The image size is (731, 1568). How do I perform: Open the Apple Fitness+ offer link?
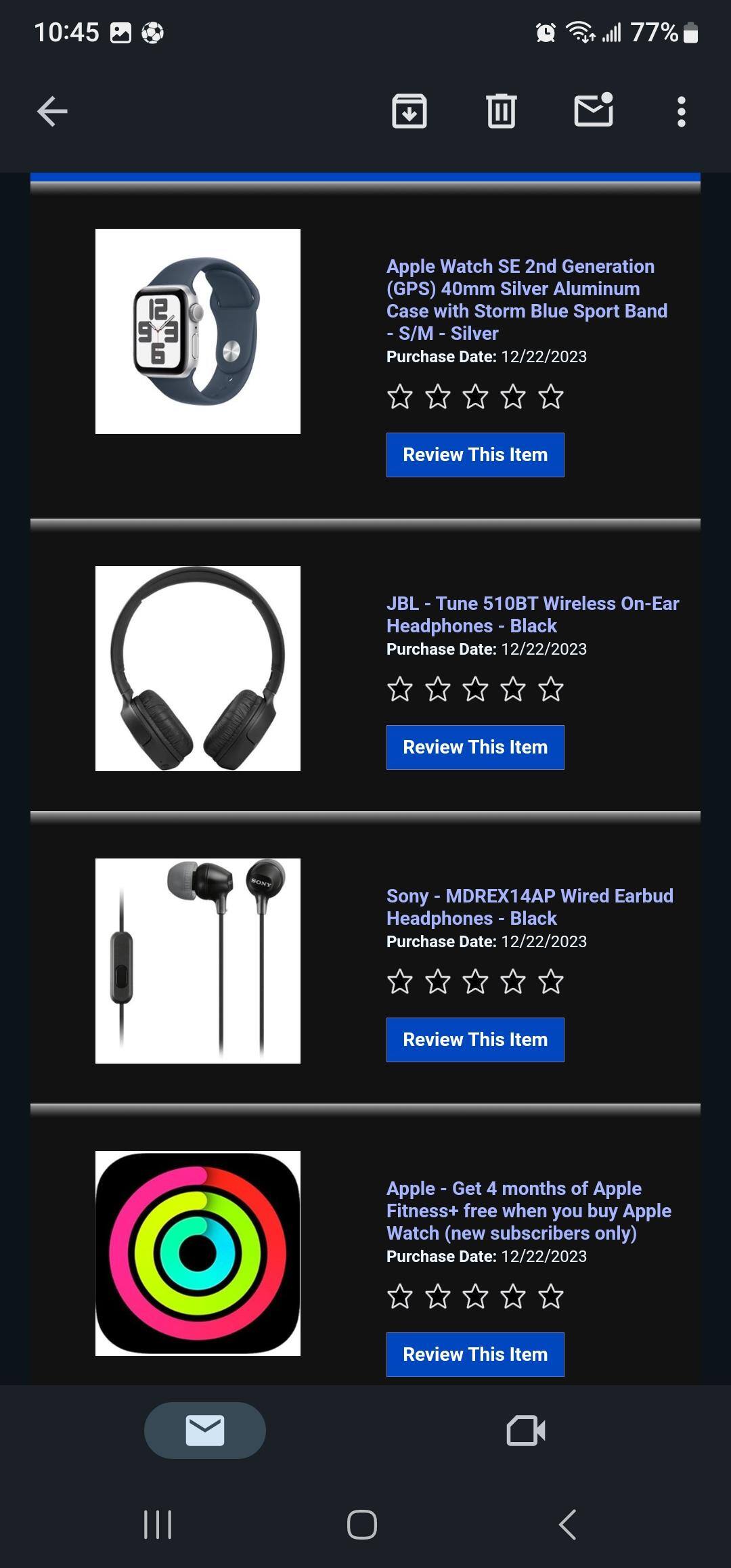coord(529,1211)
